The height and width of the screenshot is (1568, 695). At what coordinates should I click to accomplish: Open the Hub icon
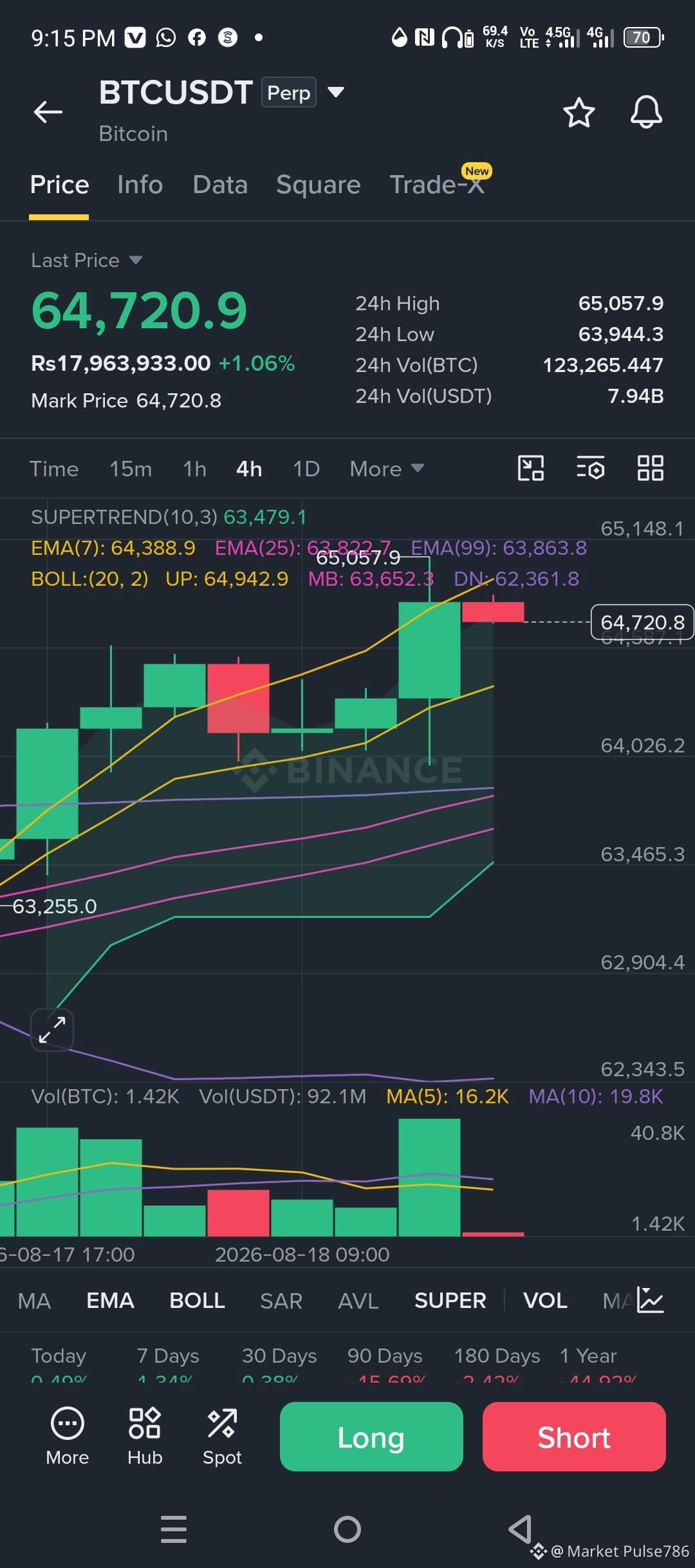[x=145, y=1437]
